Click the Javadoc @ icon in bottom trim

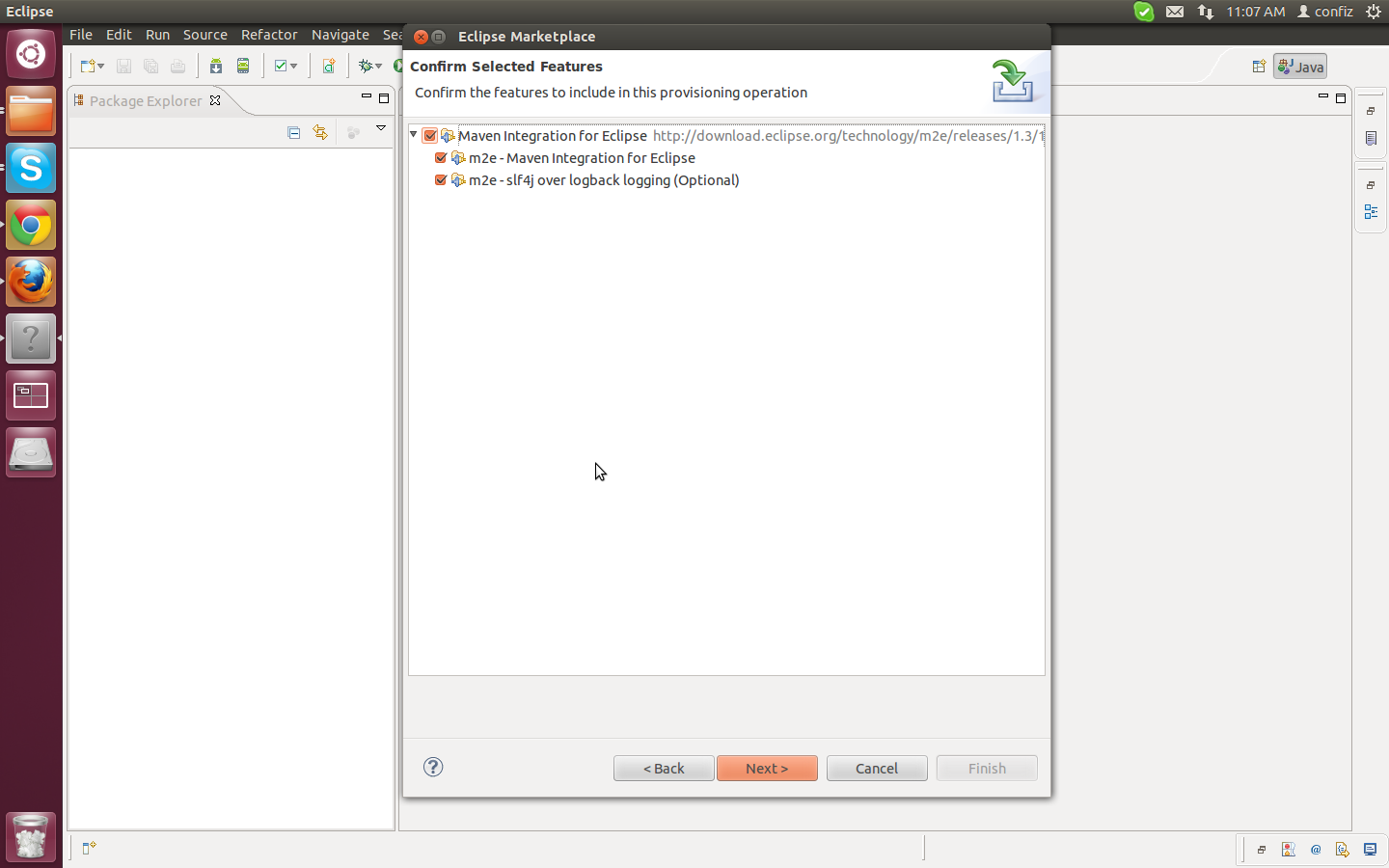[1316, 850]
